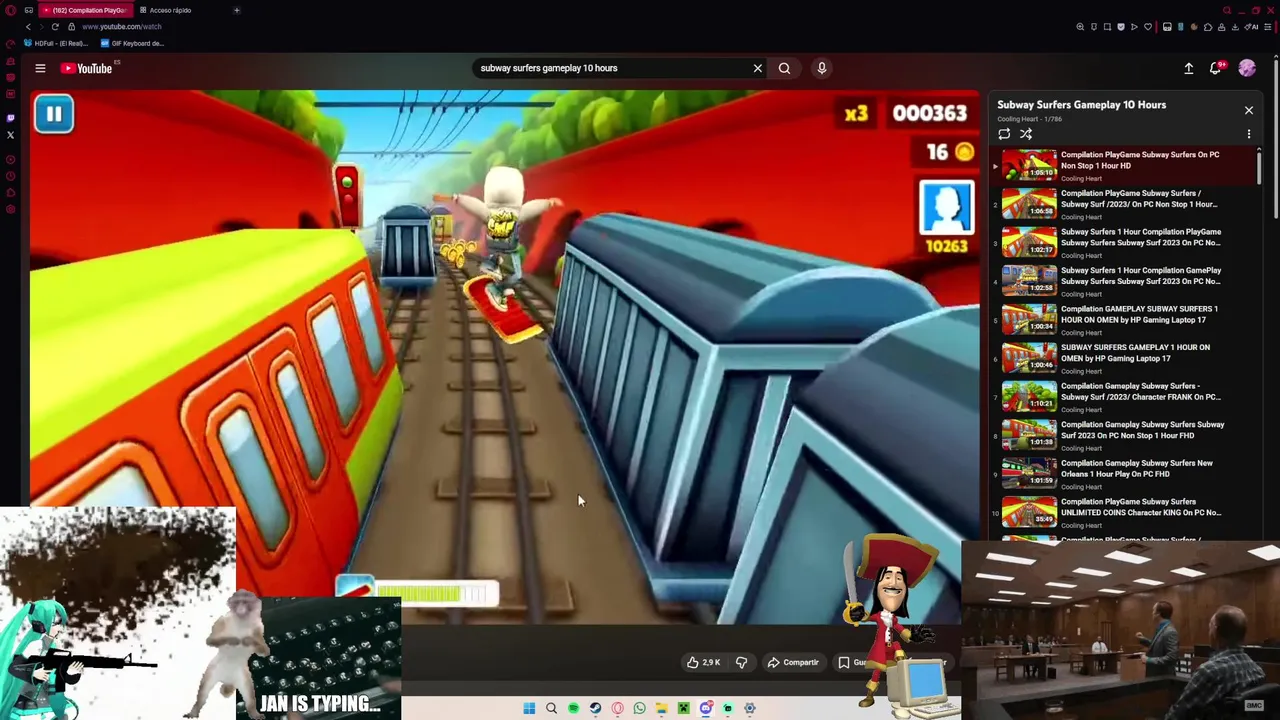Image resolution: width=1280 pixels, height=720 pixels.
Task: Play 'Character FRANK On PC' playlist video
Action: 1124,397
